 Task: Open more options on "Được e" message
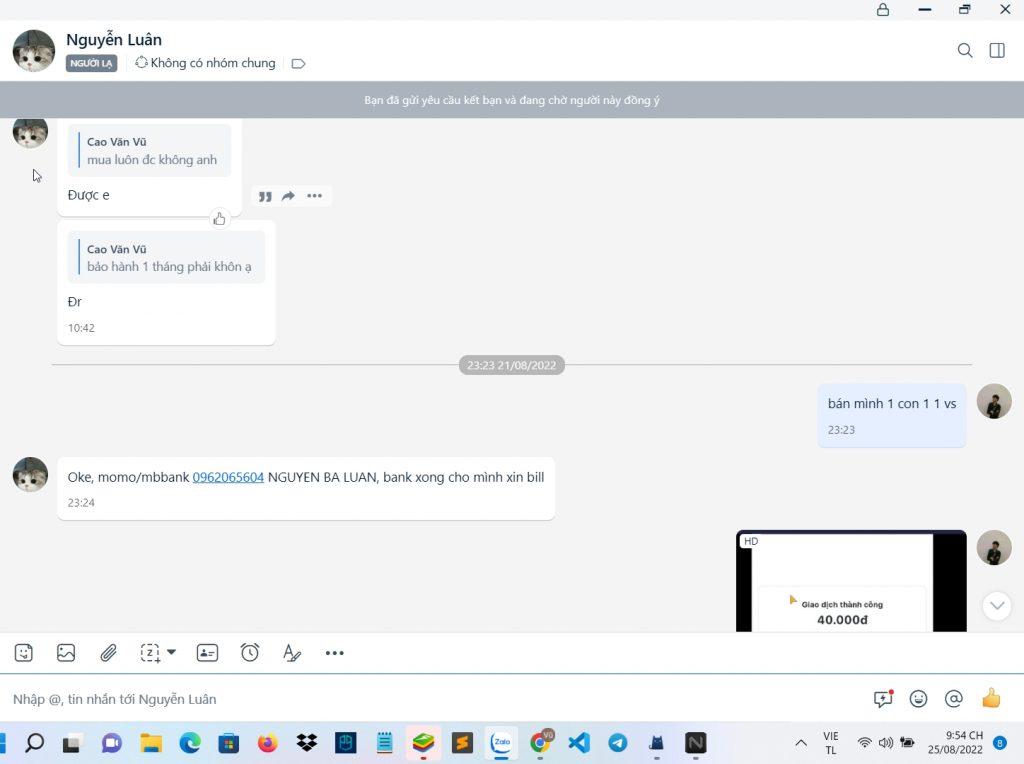point(314,196)
